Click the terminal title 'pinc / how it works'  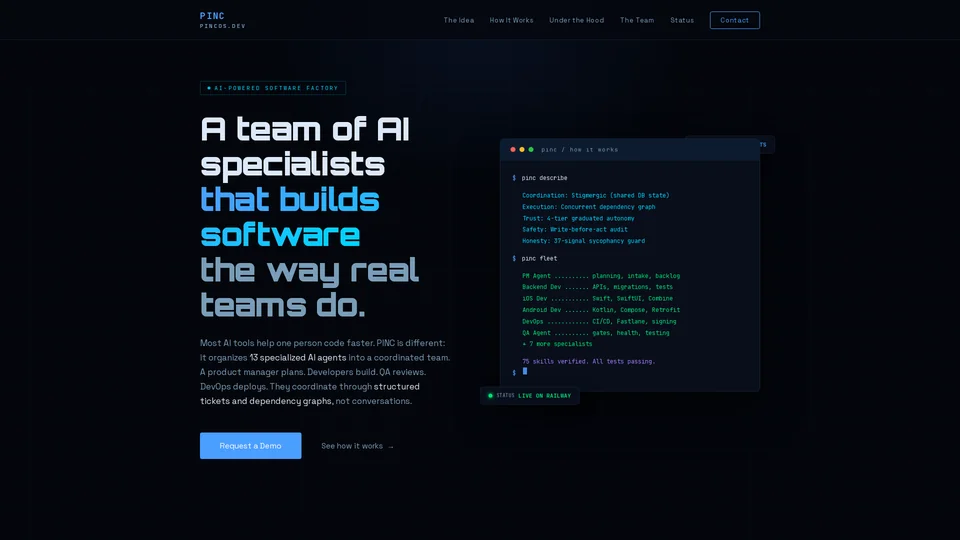580,149
